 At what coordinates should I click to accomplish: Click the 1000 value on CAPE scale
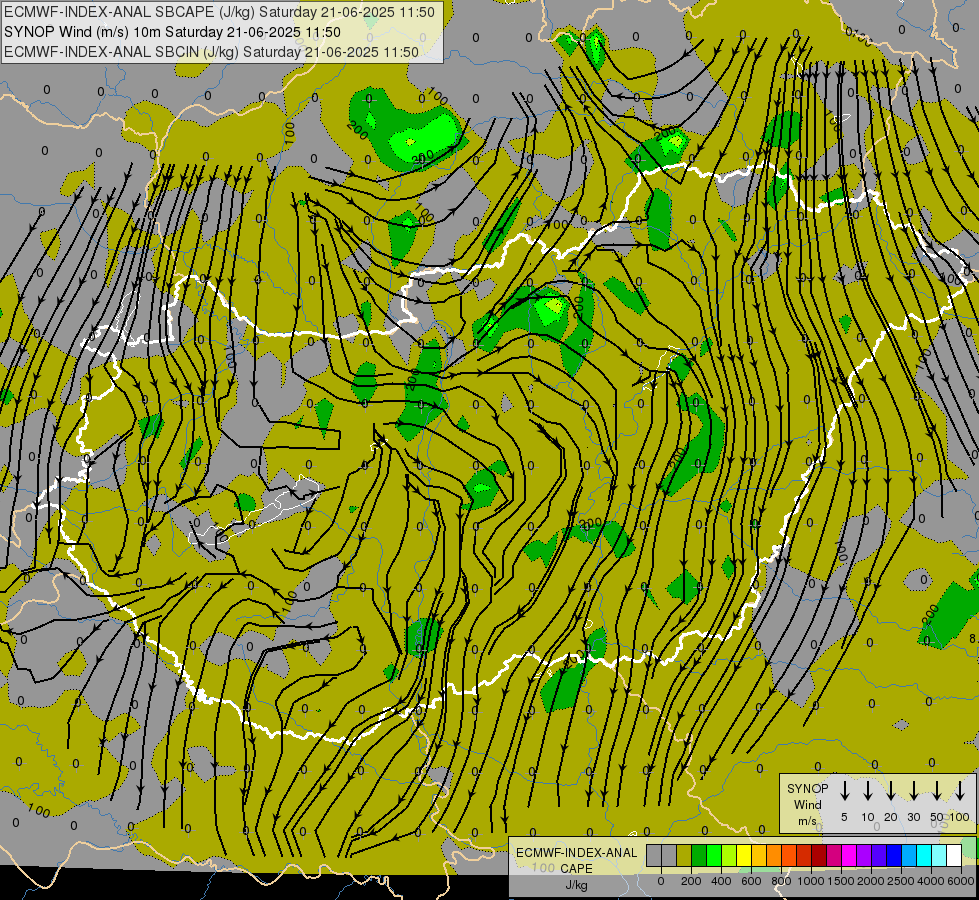pos(811,881)
